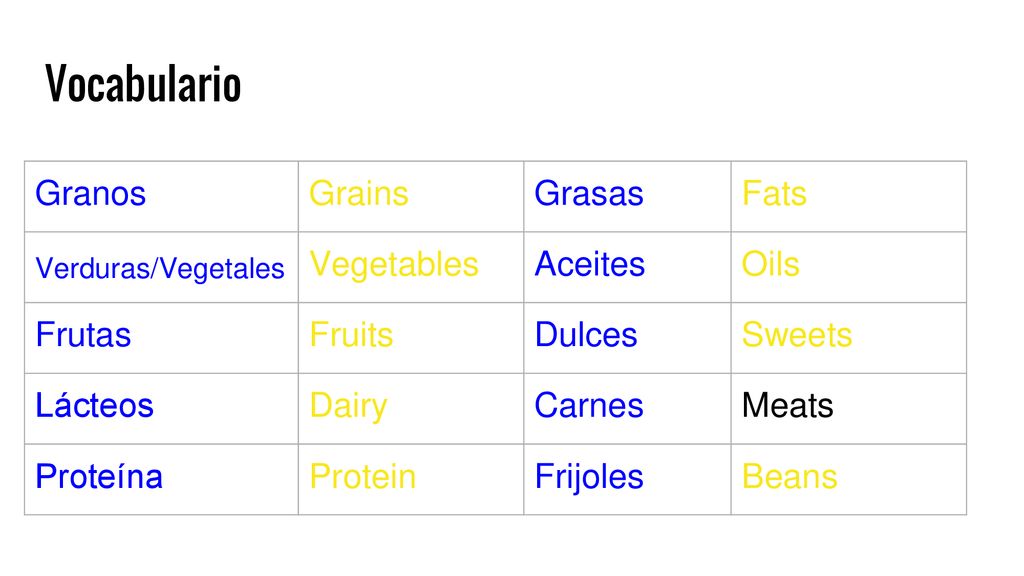Image resolution: width=1024 pixels, height=576 pixels.
Task: Click the Proteína cell
Action: click(x=161, y=479)
